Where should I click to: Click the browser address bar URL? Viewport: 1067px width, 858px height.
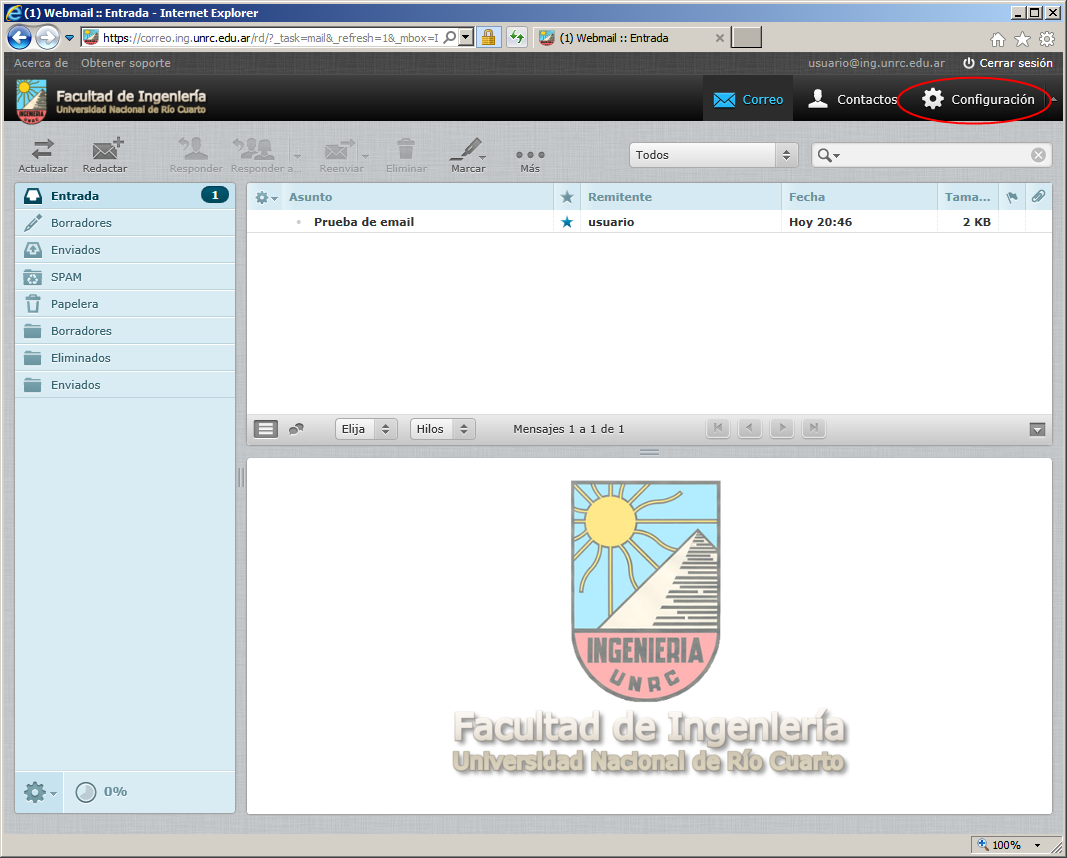270,38
